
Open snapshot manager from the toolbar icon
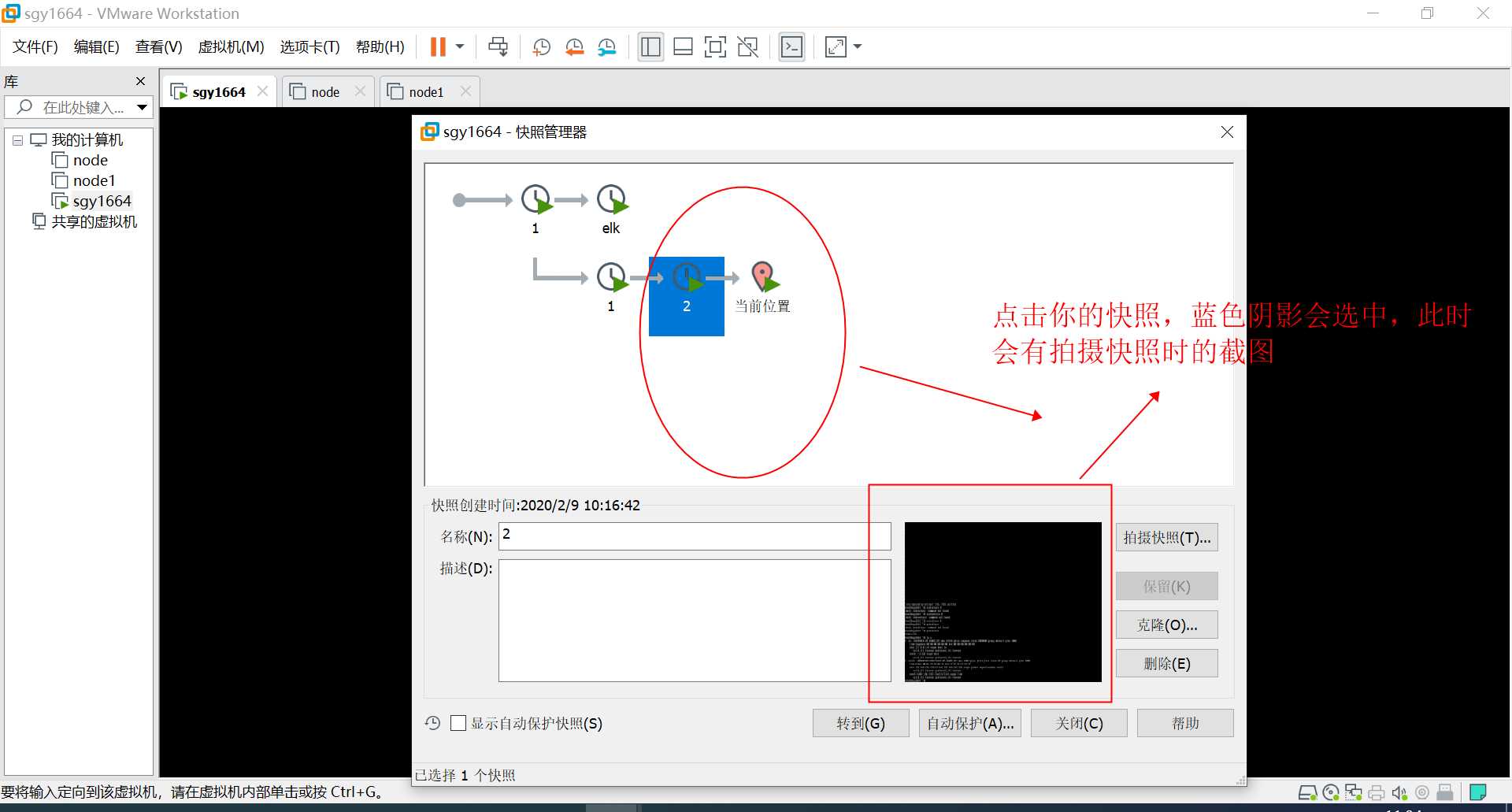[x=606, y=47]
